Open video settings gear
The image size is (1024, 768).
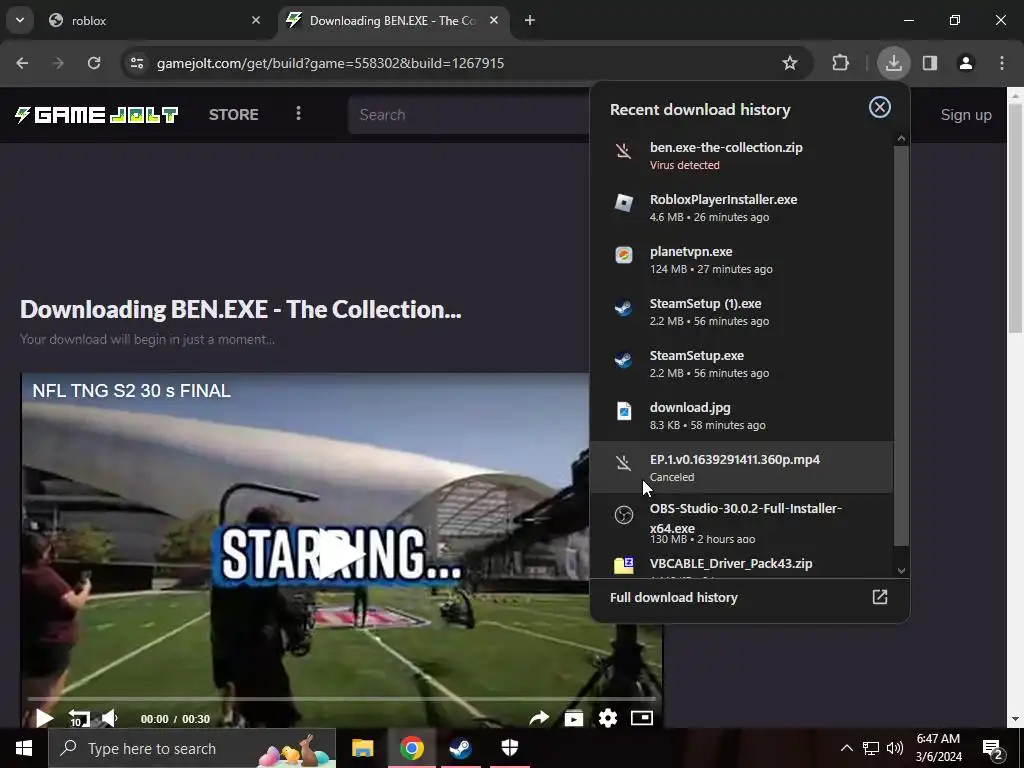point(607,718)
